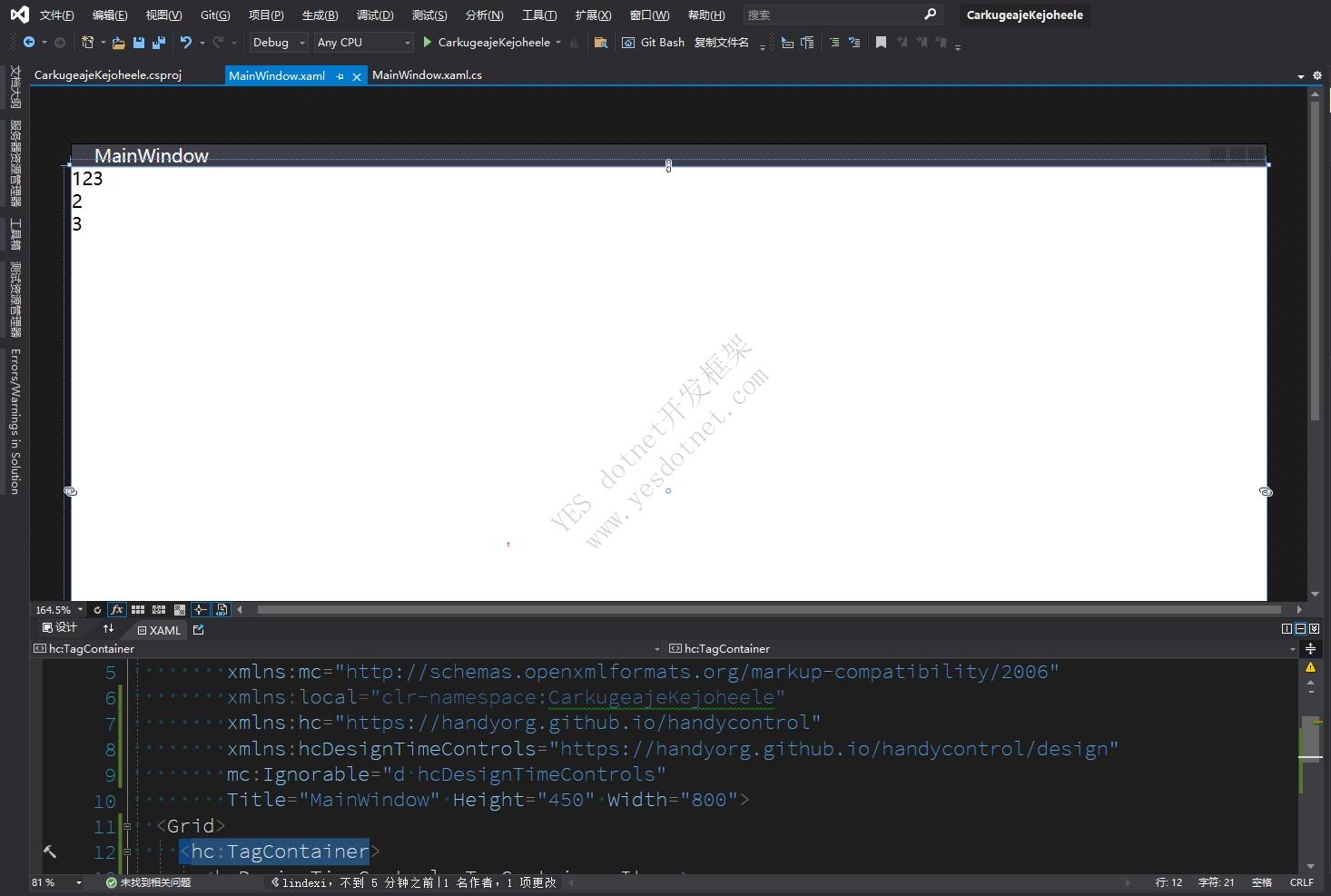This screenshot has height=896, width=1331.
Task: Click the designer vertical scrollbar thumb
Action: [x=1315, y=261]
